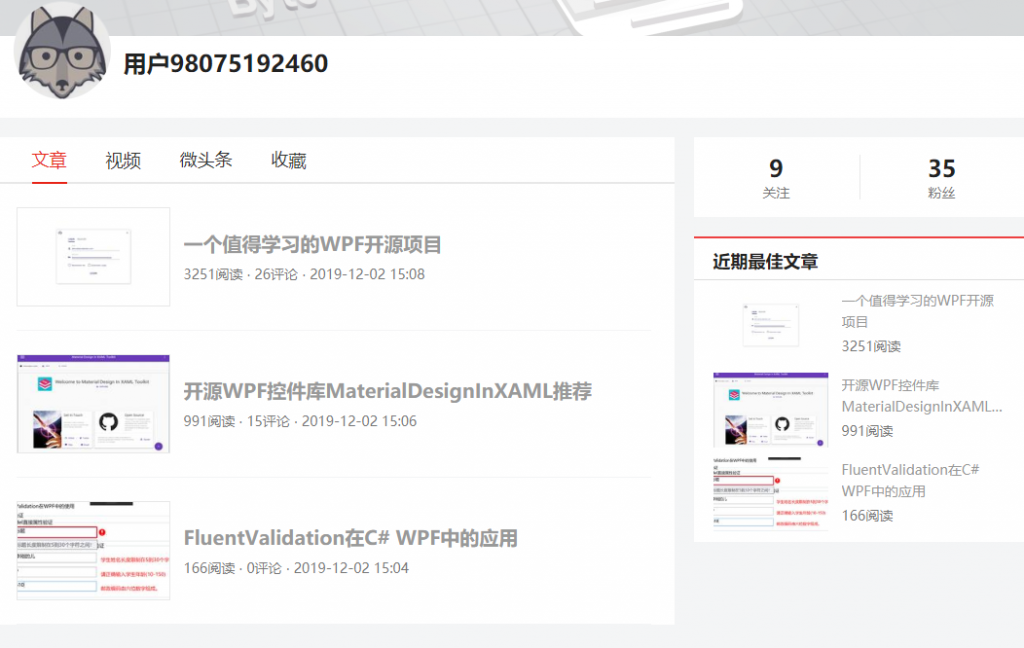
Task: Click the 近期最佳文章 section heading
Action: point(765,262)
